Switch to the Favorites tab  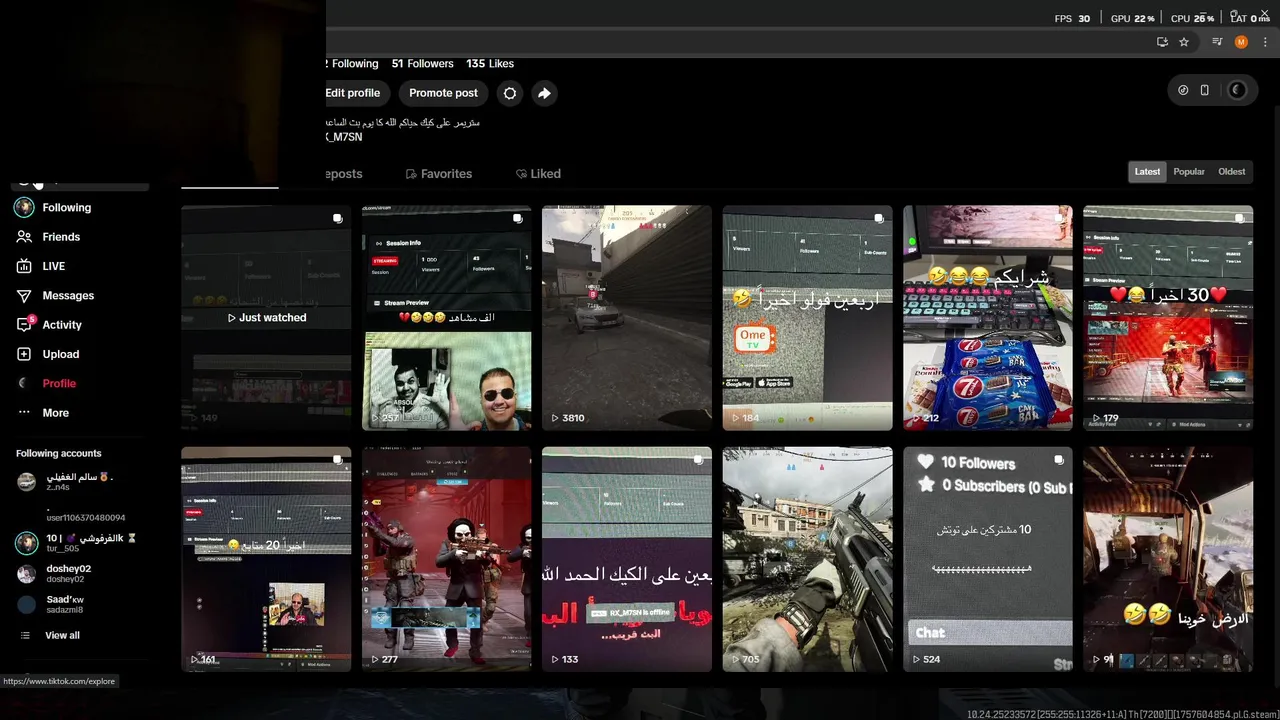pyautogui.click(x=439, y=174)
